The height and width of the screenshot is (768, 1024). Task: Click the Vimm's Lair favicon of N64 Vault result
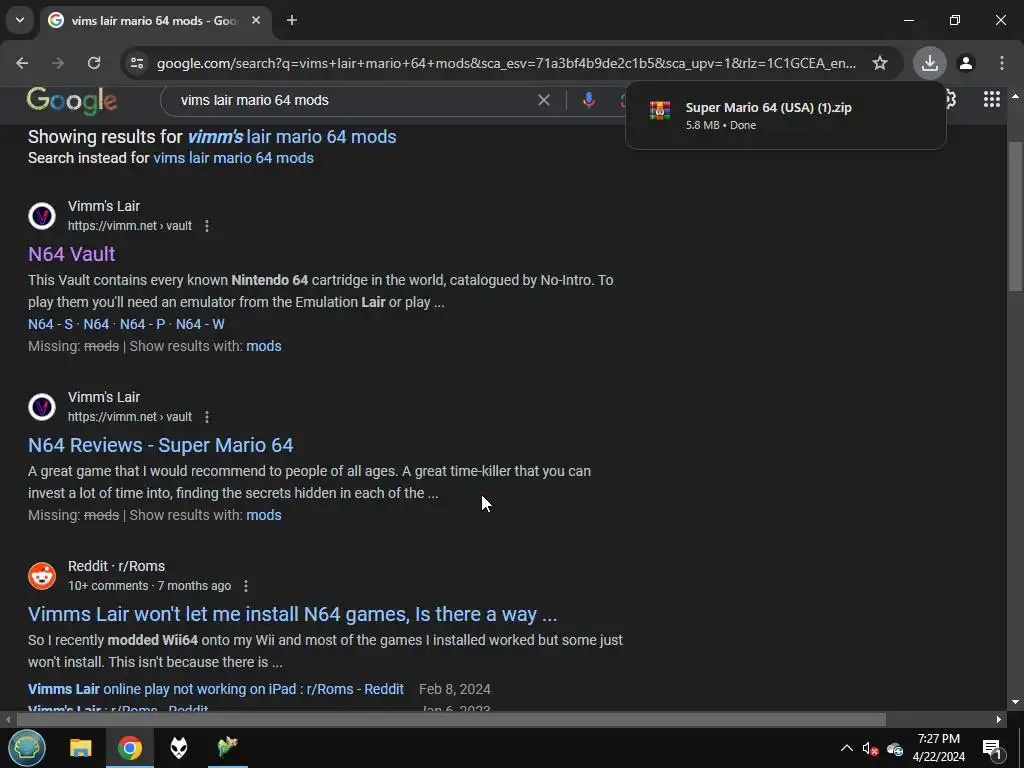pyautogui.click(x=42, y=216)
